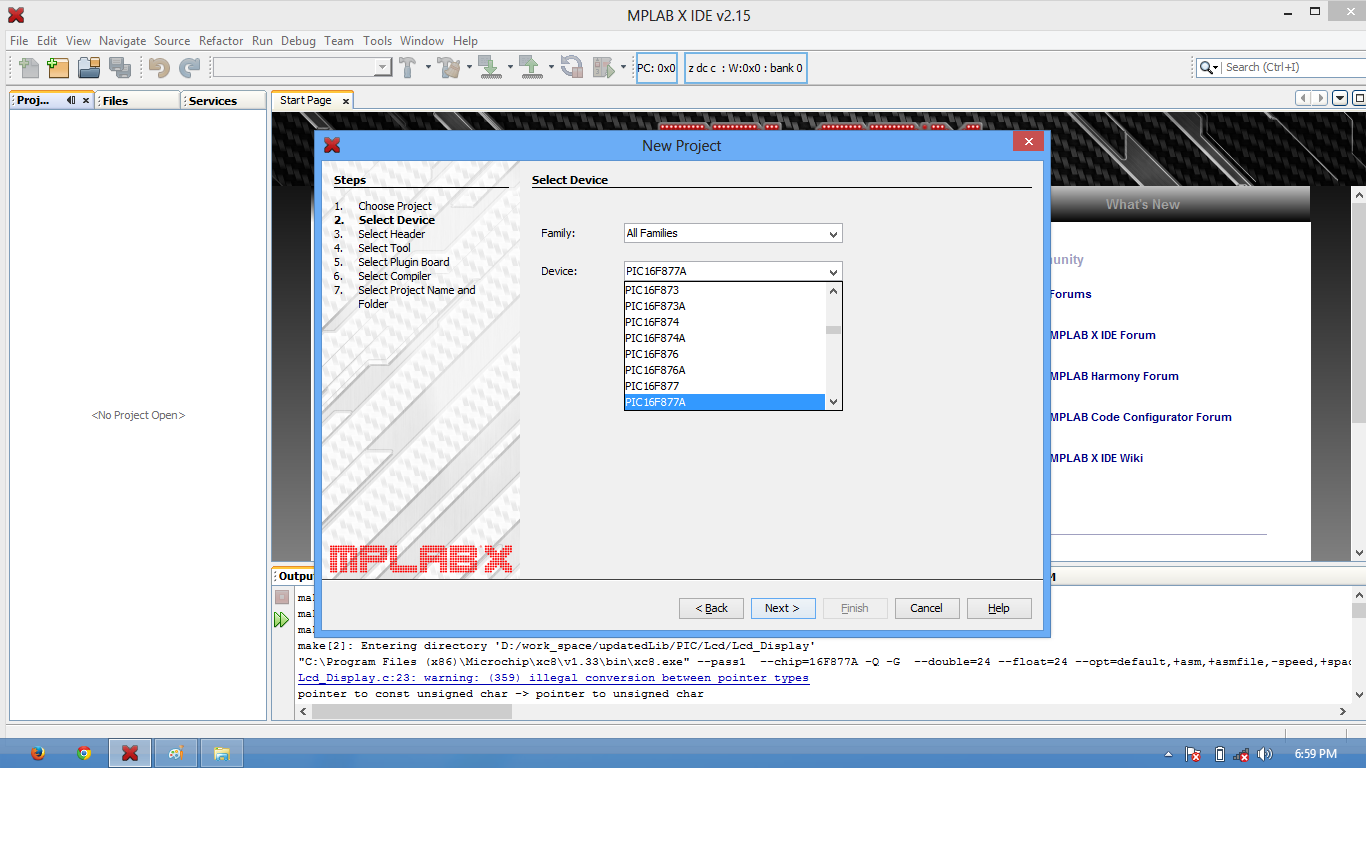The height and width of the screenshot is (846, 1366).
Task: Maximize the editor window icon
Action: coord(1359,98)
